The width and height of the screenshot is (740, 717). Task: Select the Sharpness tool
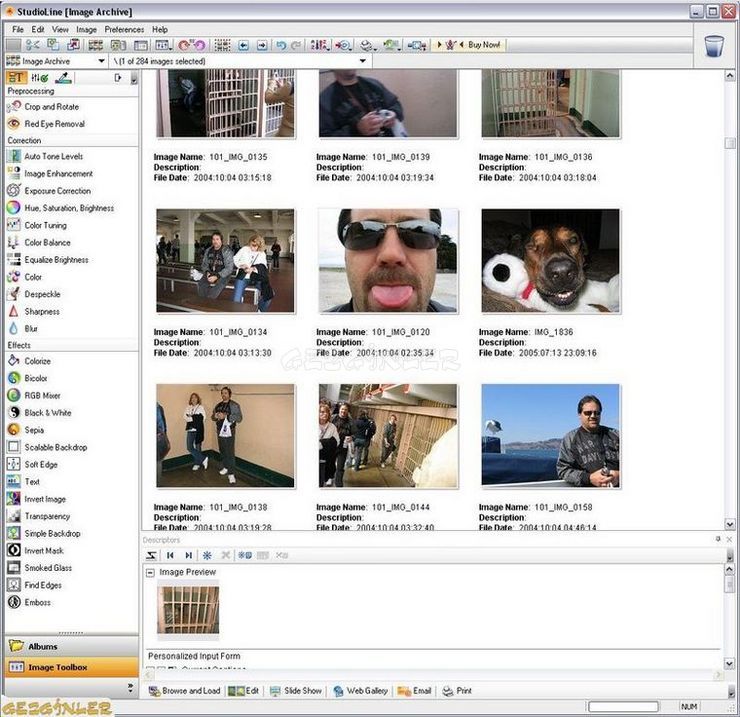34,312
